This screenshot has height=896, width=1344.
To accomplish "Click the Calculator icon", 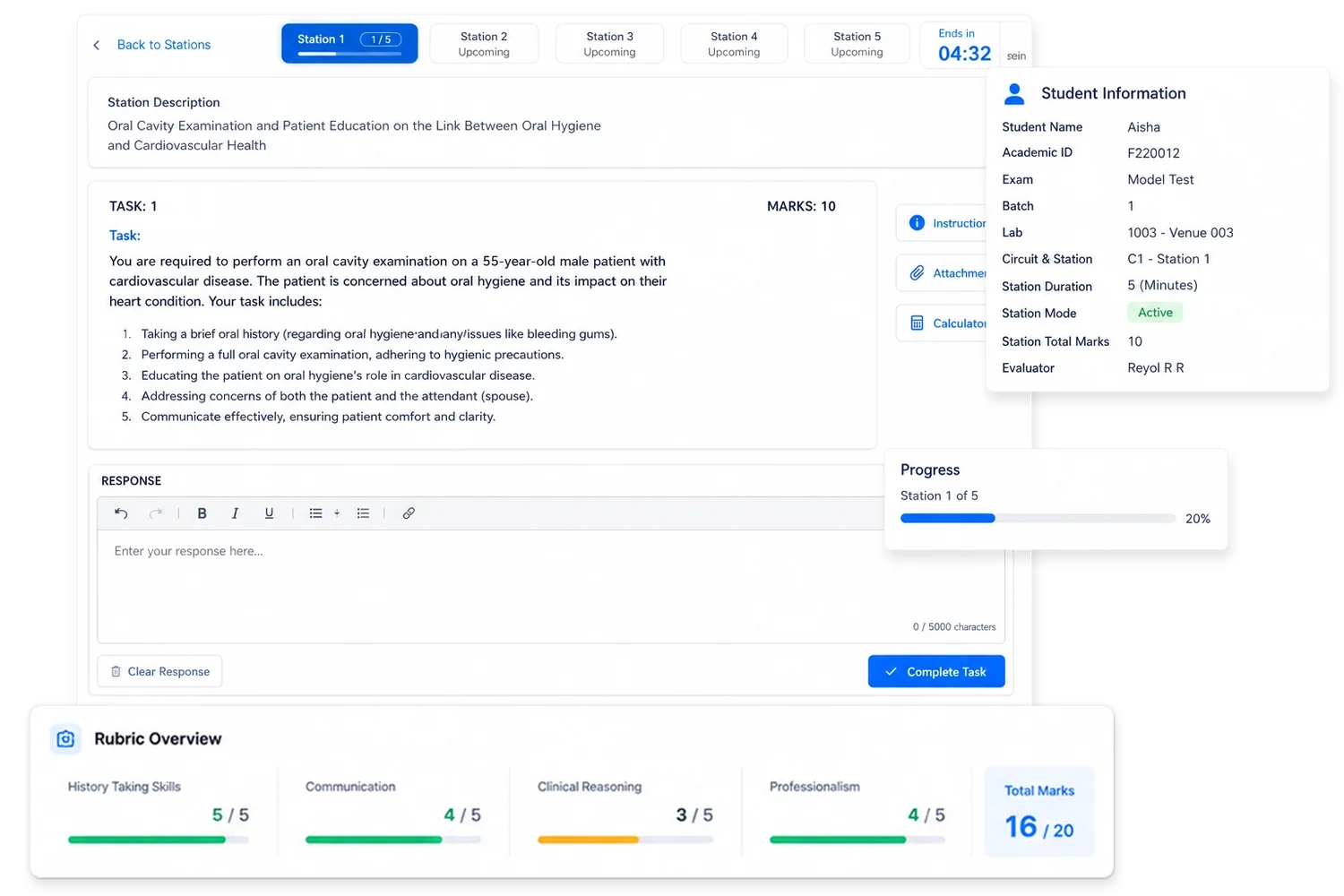I will pyautogui.click(x=917, y=323).
